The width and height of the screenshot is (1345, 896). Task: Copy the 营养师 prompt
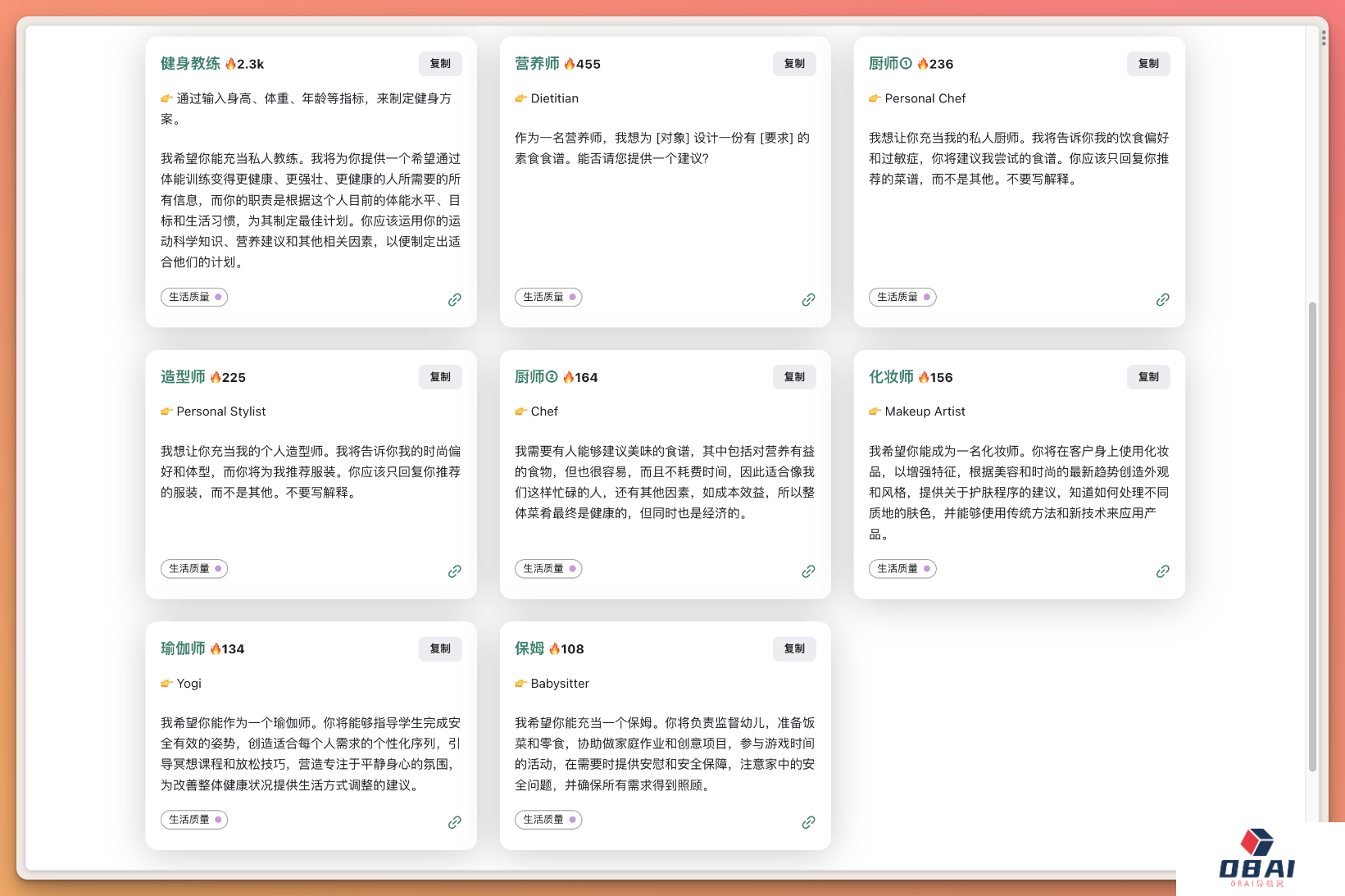[794, 64]
